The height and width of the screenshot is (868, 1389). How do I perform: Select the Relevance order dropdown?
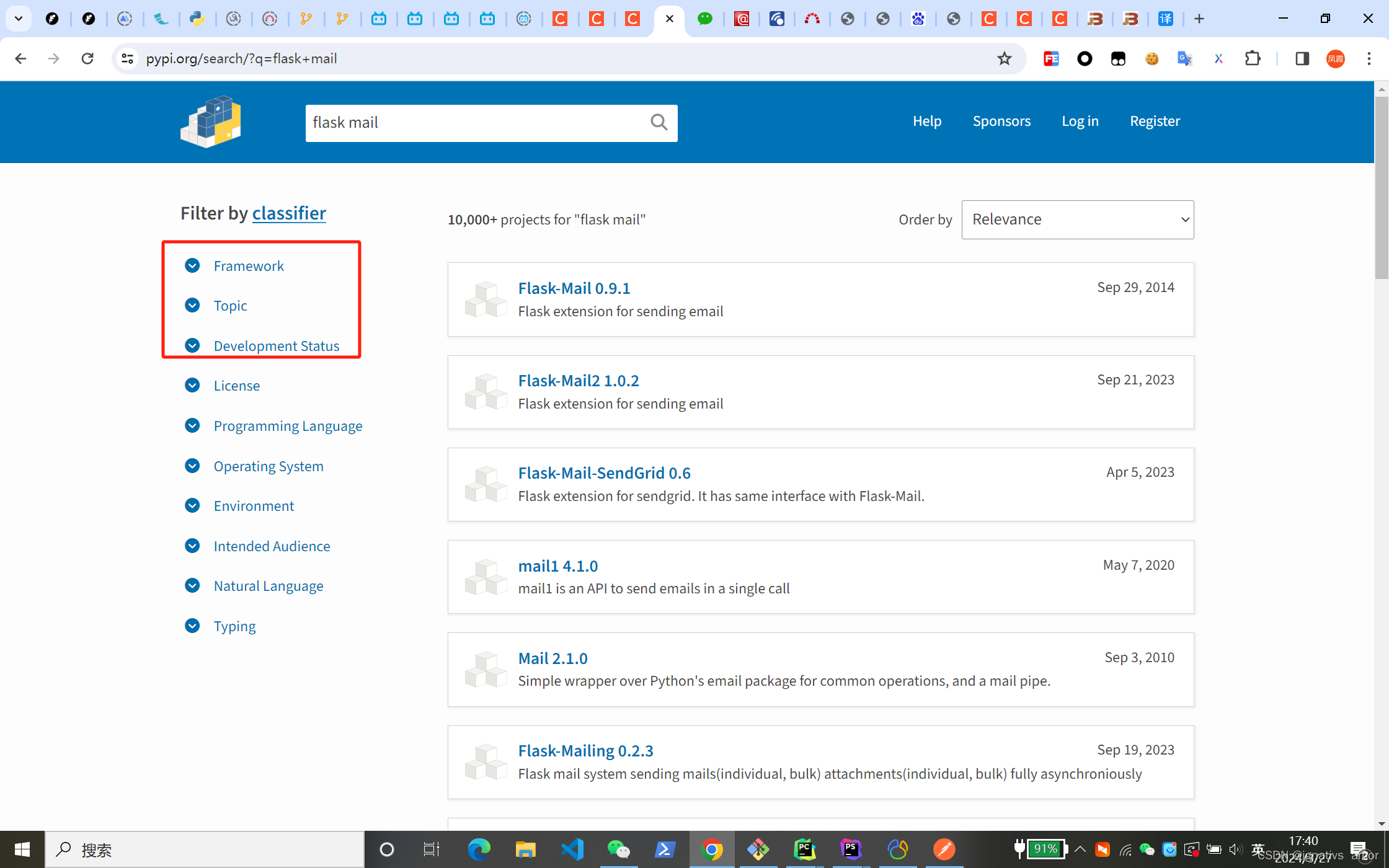point(1077,219)
